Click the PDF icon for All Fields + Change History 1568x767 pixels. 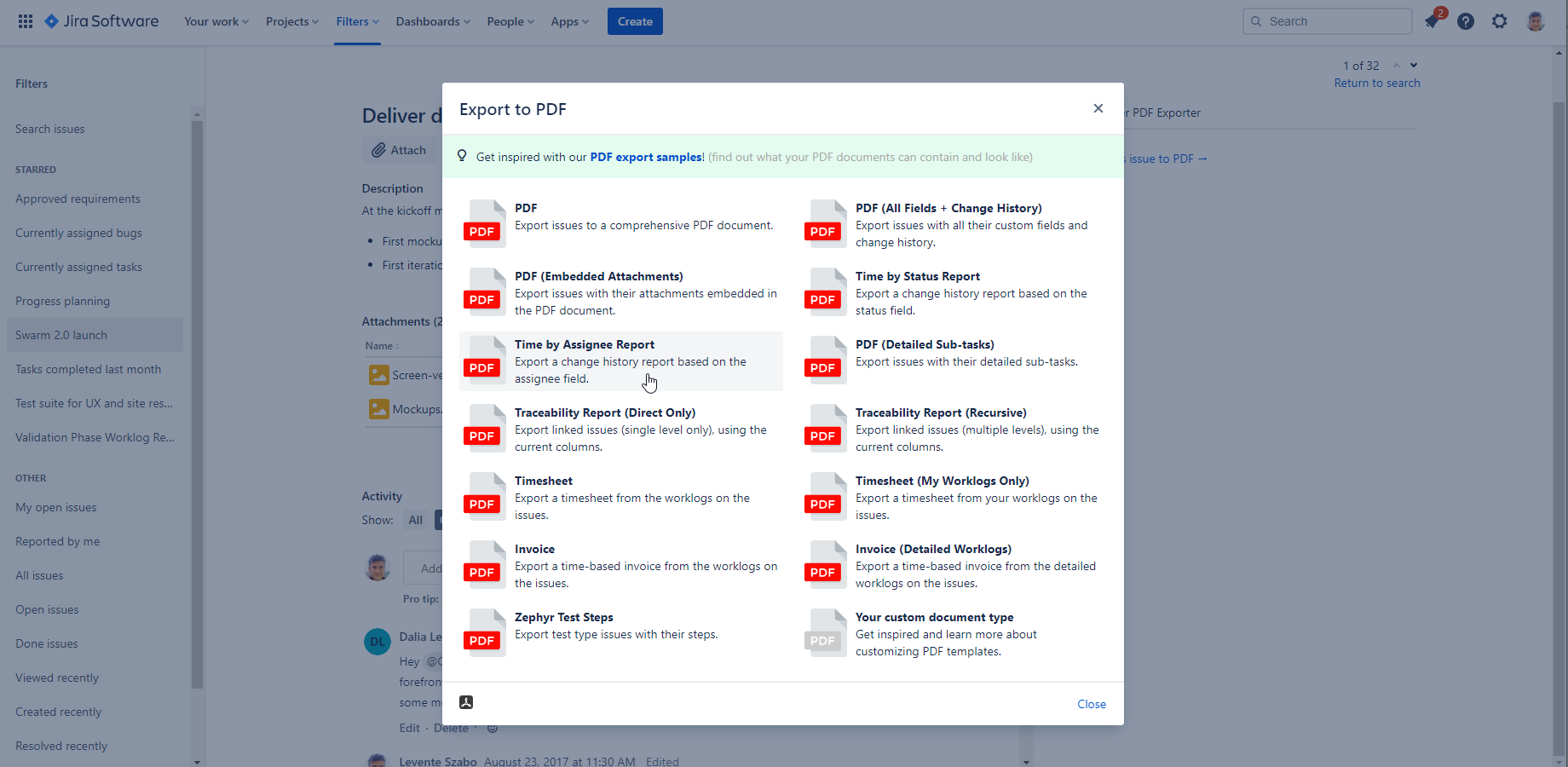(826, 223)
